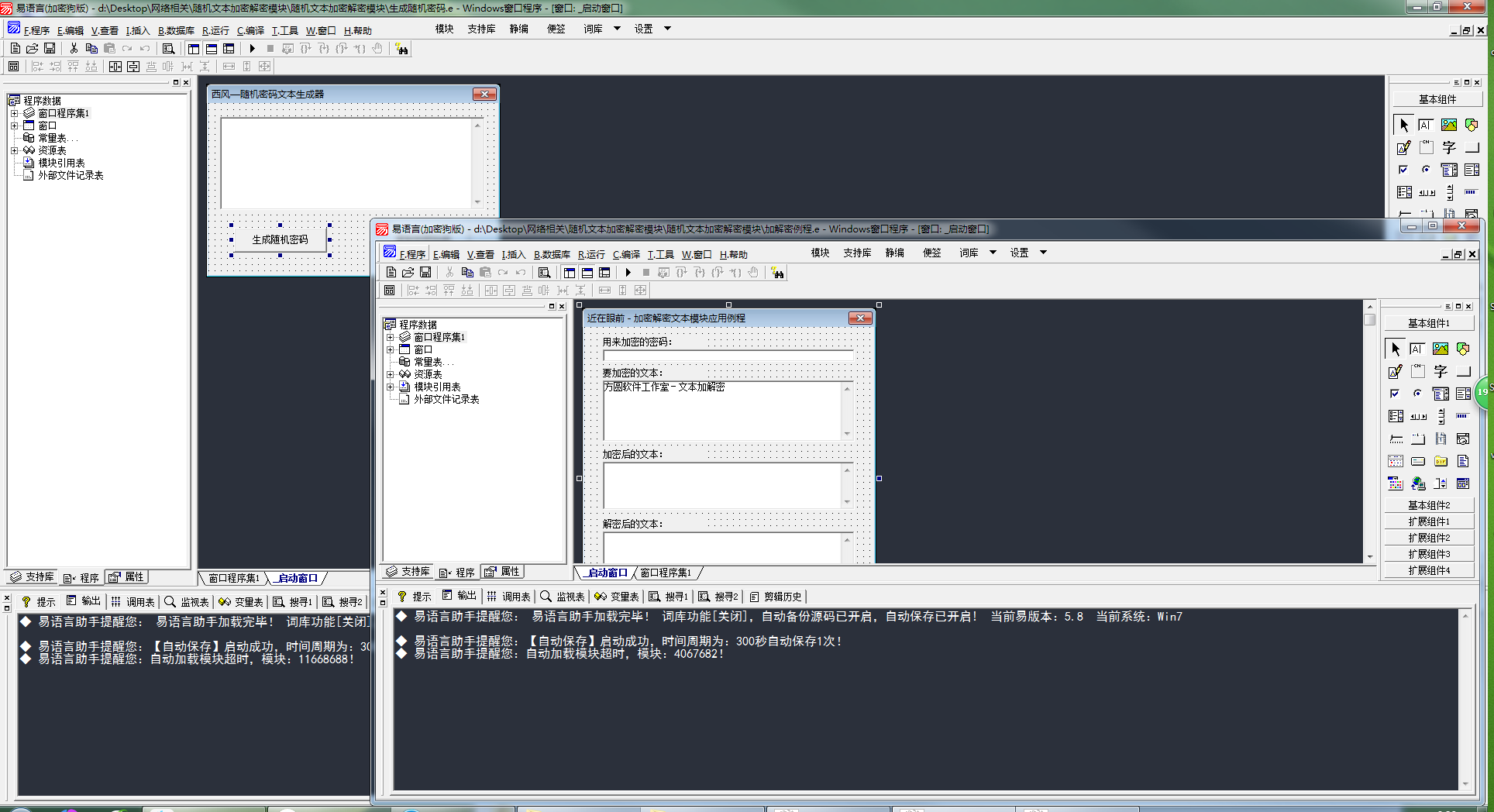The image size is (1494, 812).
Task: Click Find icon in front window toolbar
Action: point(545,272)
